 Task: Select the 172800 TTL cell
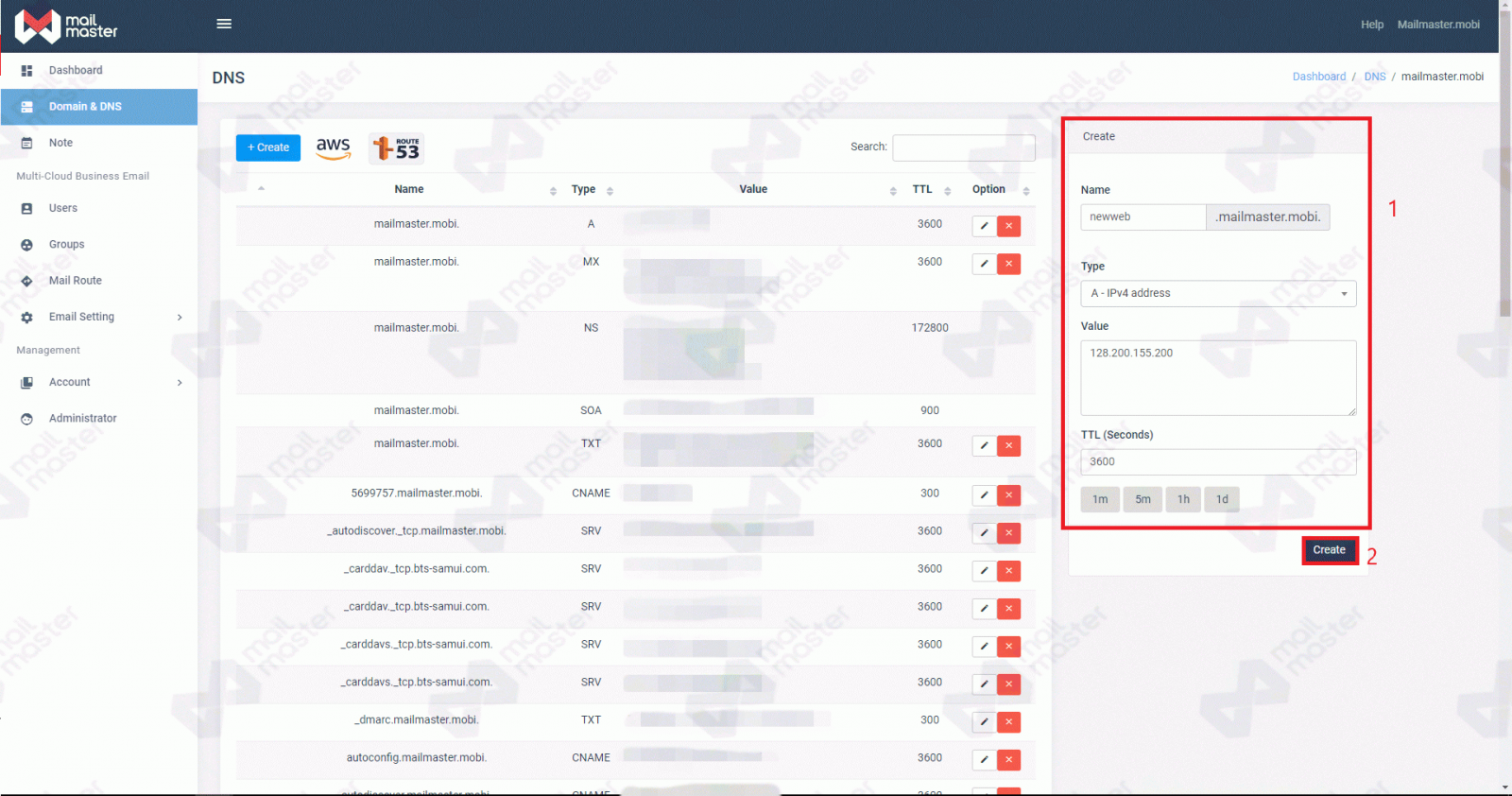(x=930, y=328)
